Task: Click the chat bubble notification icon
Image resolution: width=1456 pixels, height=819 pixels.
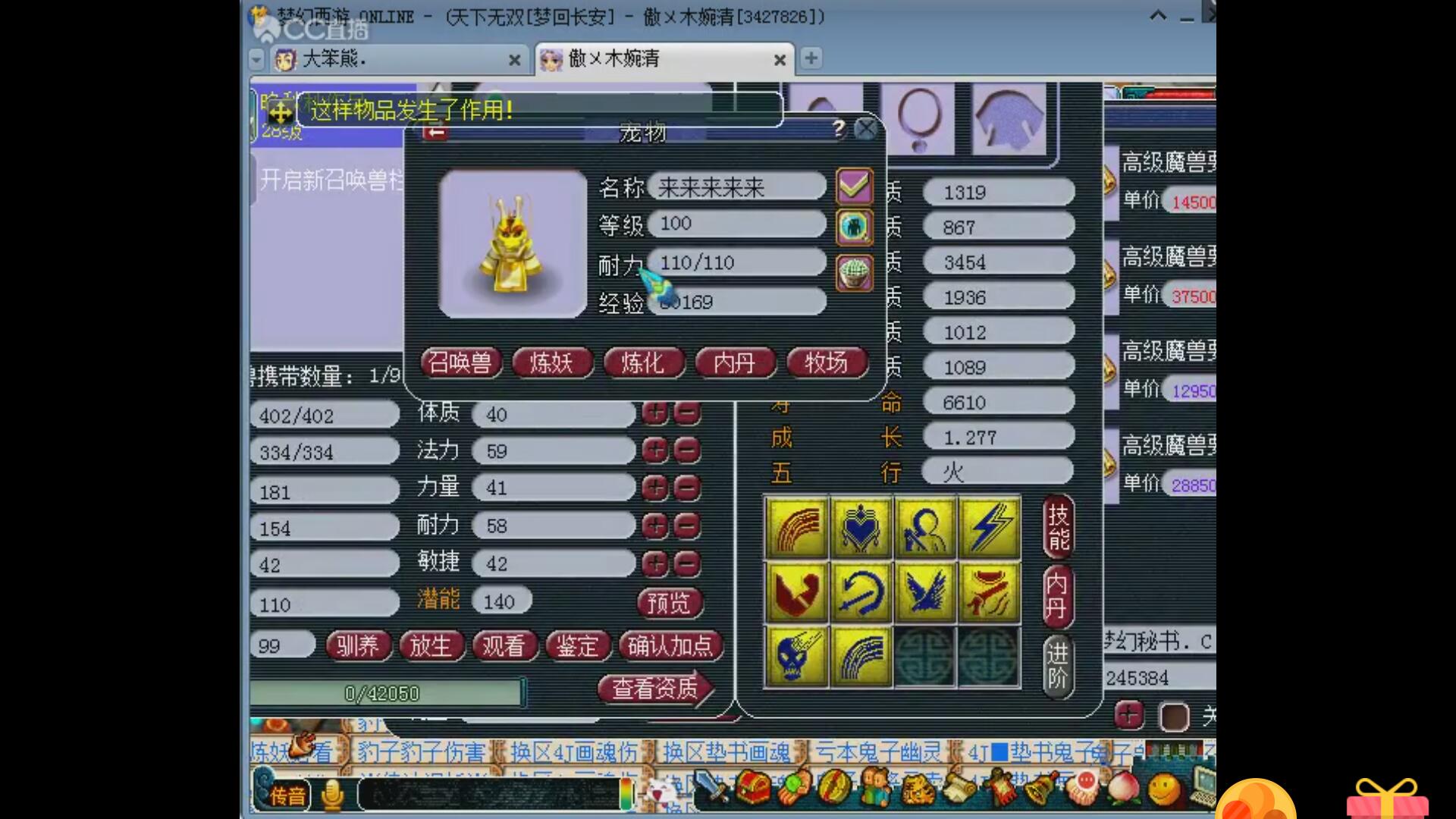Action: point(1083,787)
